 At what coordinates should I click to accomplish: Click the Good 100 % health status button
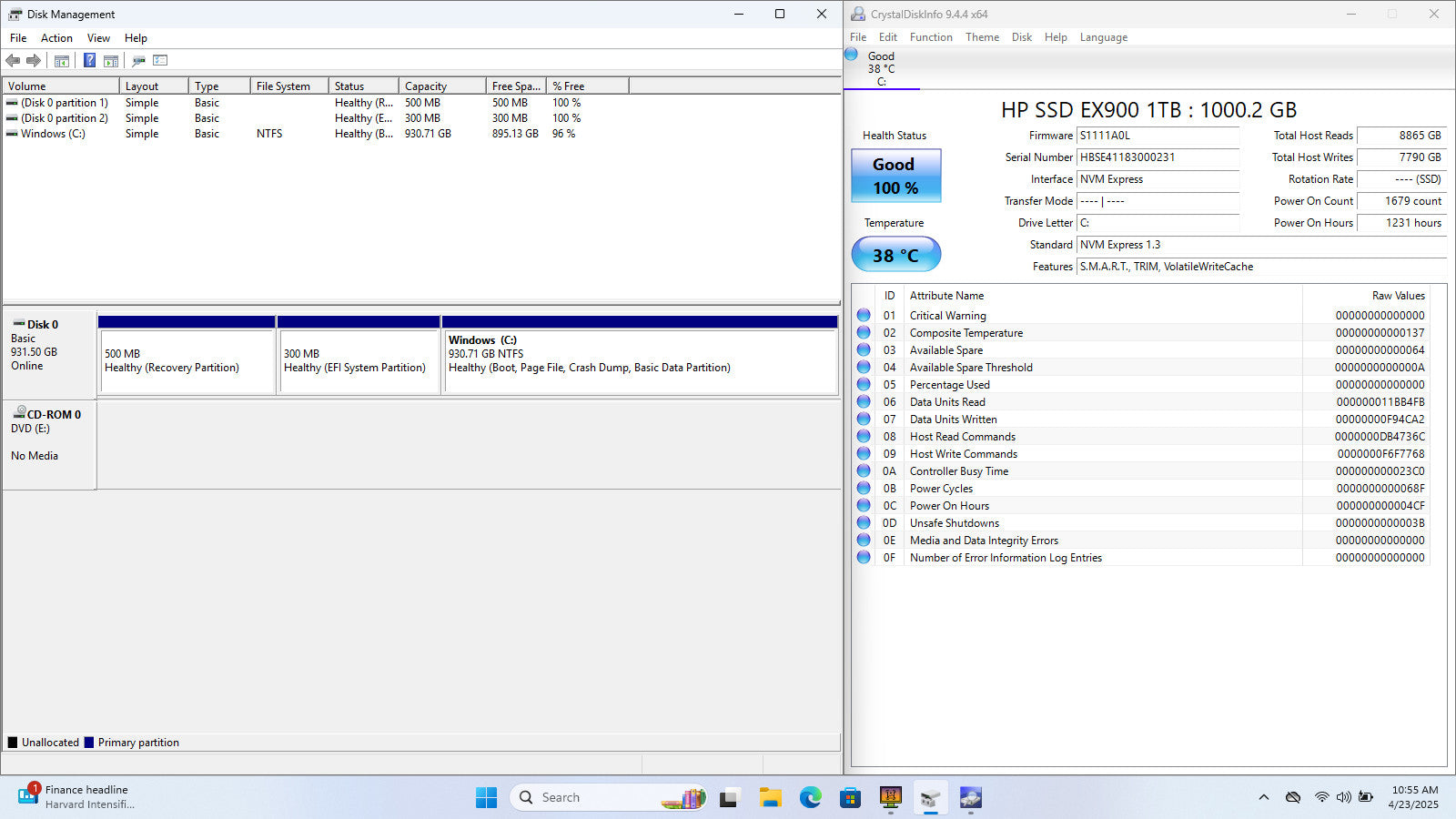(x=895, y=176)
